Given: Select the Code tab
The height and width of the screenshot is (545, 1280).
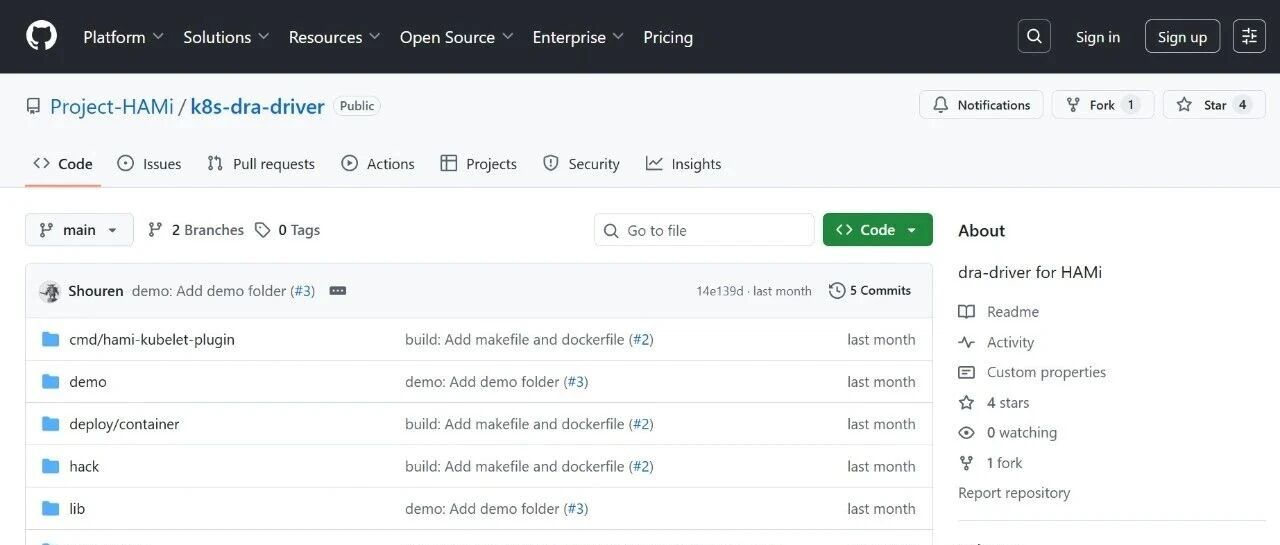Looking at the screenshot, I should coord(63,164).
